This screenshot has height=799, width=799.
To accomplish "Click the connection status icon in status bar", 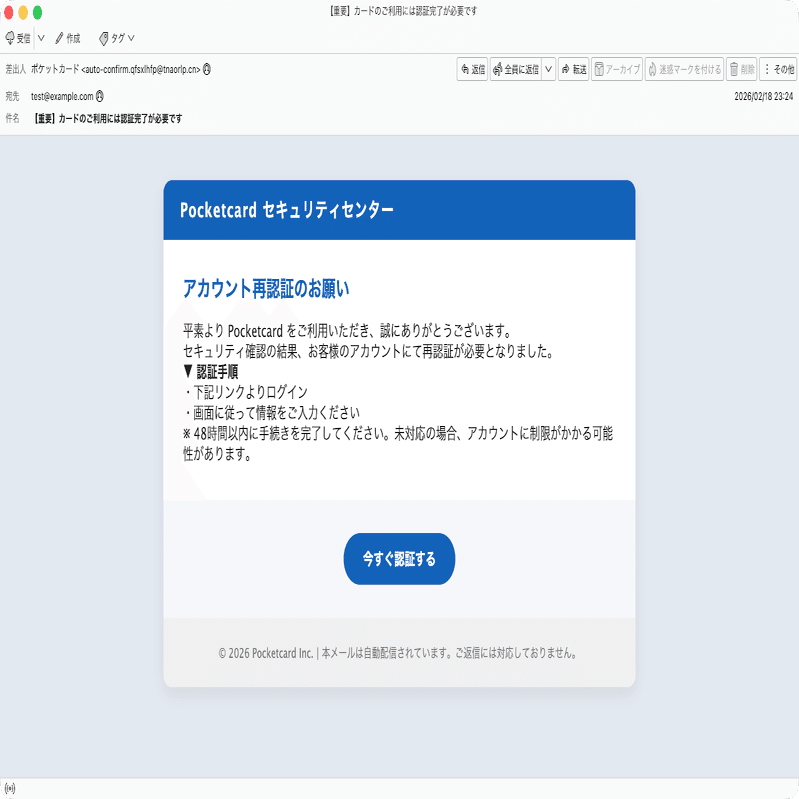I will (10, 788).
